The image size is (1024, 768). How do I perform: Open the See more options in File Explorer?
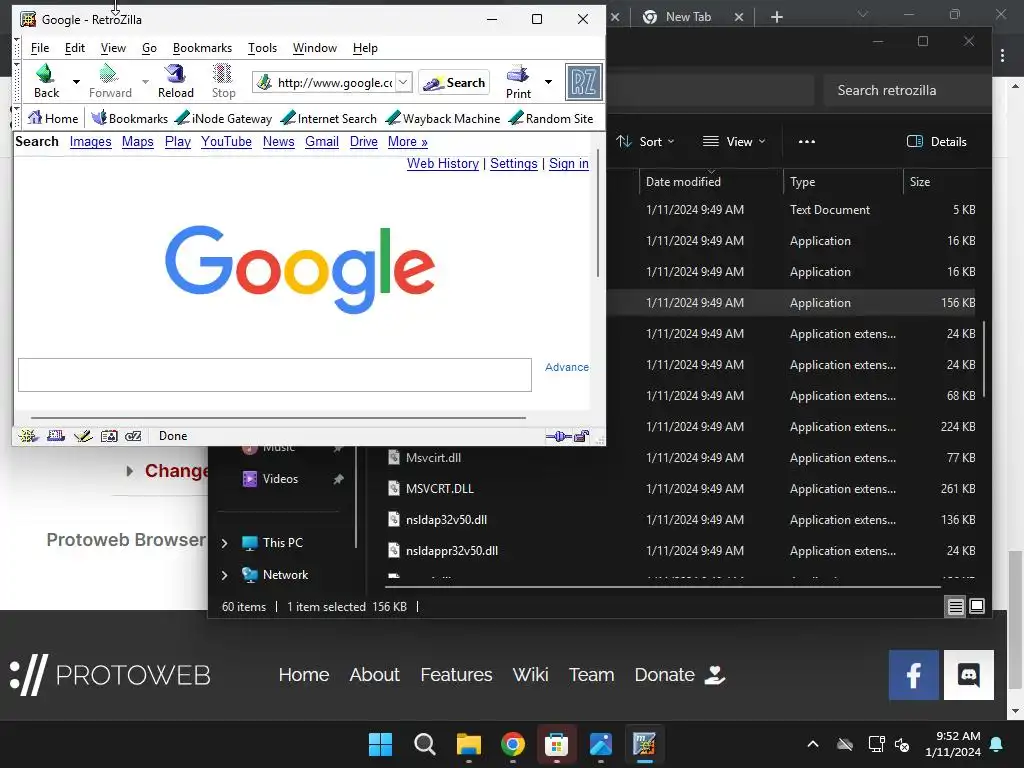(x=807, y=141)
